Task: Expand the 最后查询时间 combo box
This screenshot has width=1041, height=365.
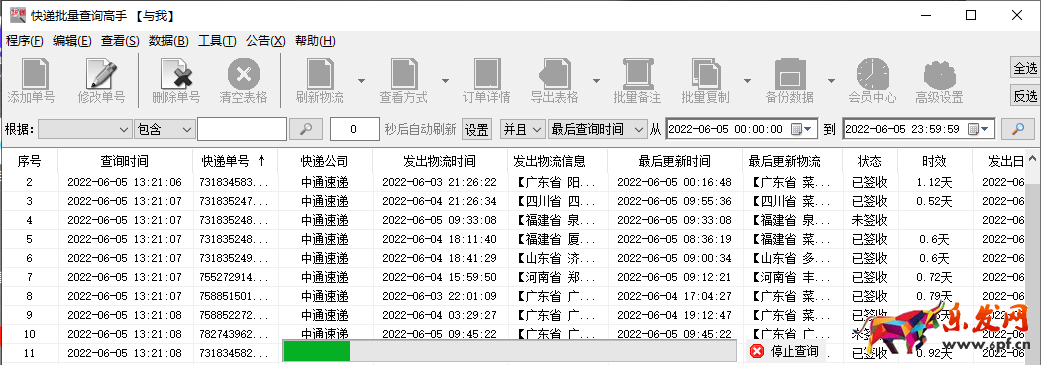Action: point(598,129)
